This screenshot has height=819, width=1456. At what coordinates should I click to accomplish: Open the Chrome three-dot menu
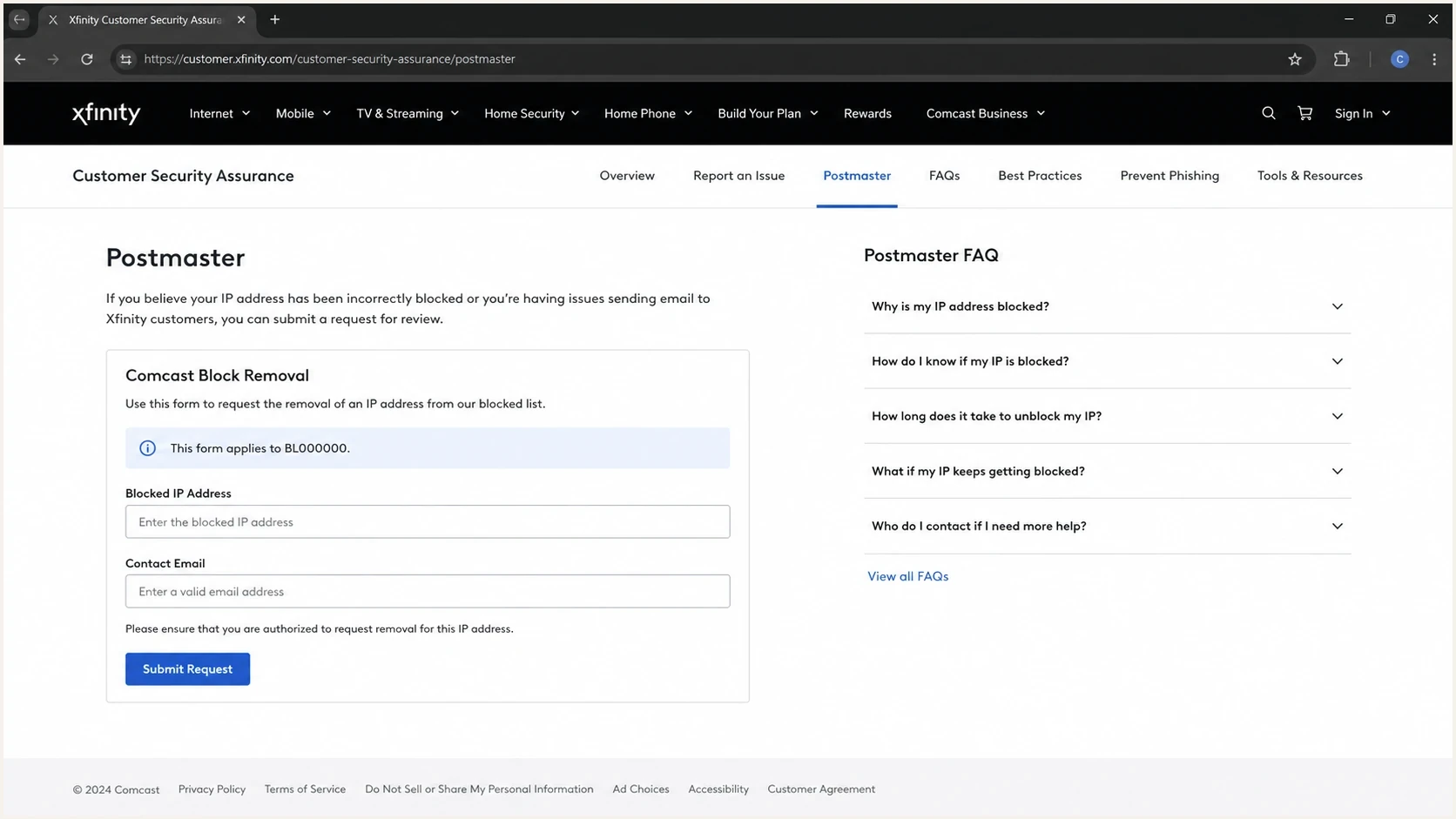(1434, 59)
